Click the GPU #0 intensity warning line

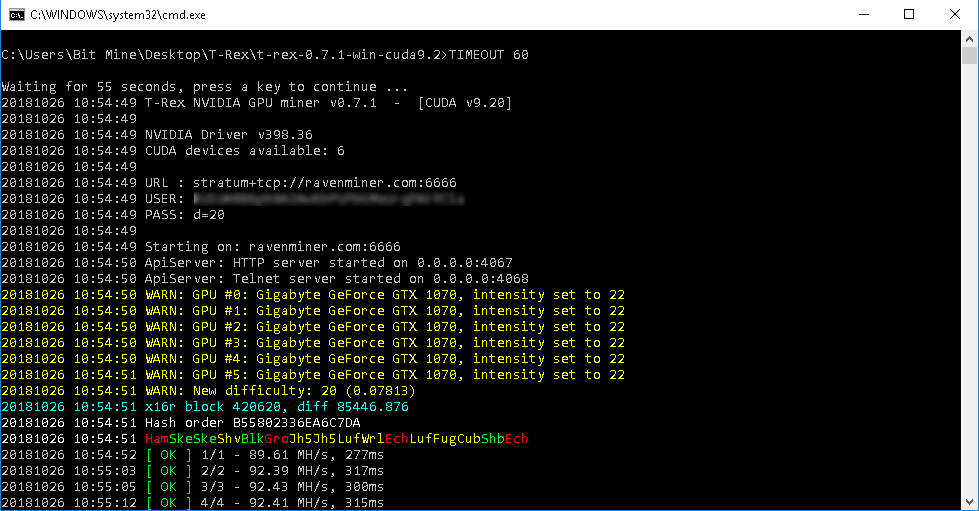pyautogui.click(x=385, y=295)
